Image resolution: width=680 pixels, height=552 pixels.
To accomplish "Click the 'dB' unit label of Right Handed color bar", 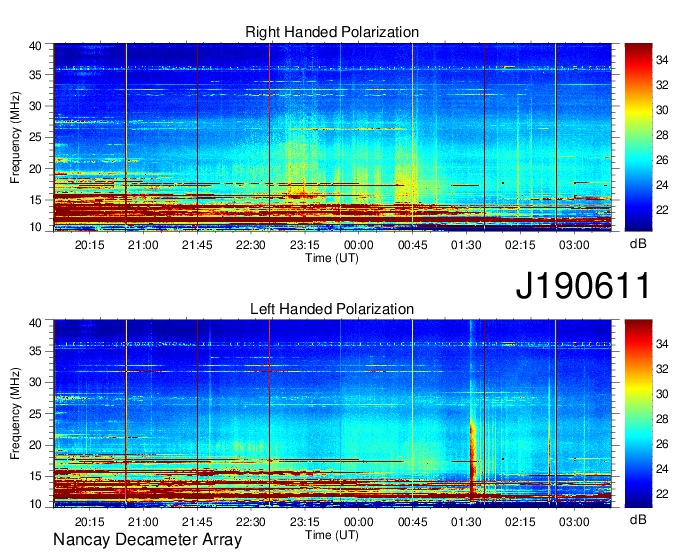I will click(x=638, y=244).
